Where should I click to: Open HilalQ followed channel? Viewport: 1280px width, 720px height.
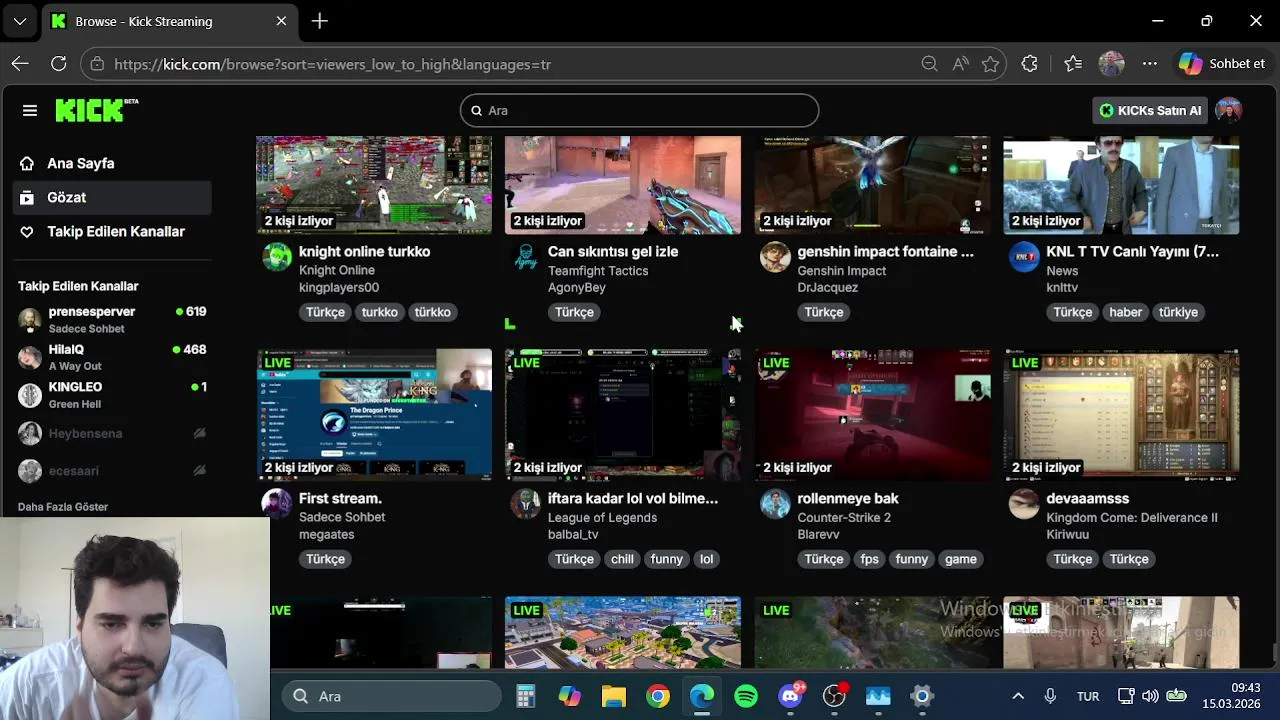(x=112, y=357)
